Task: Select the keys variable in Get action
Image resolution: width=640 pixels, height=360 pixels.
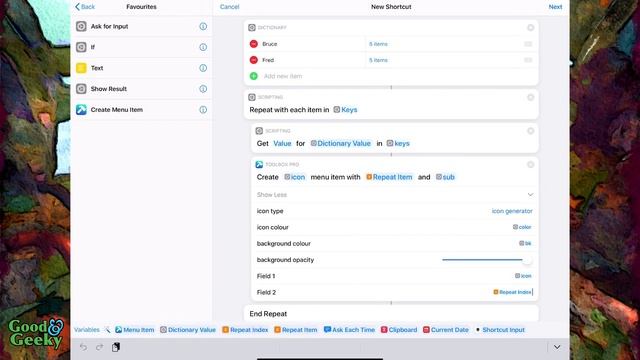Action: (398, 144)
